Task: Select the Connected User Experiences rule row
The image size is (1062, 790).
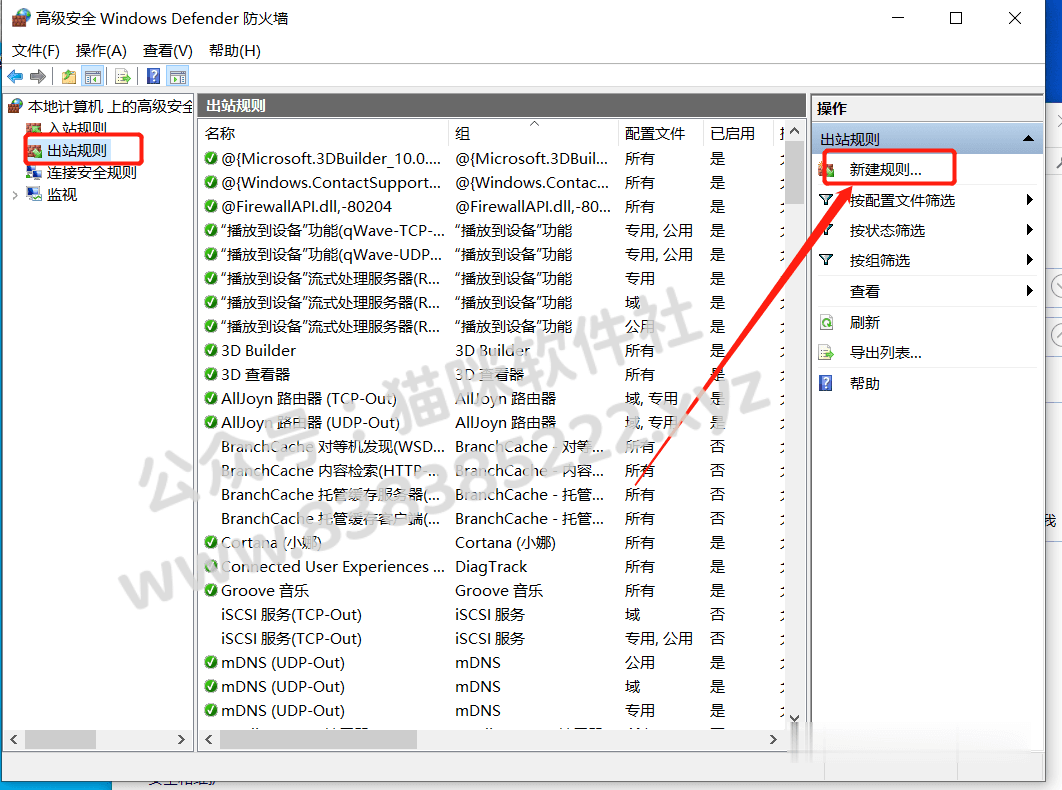Action: (x=491, y=566)
